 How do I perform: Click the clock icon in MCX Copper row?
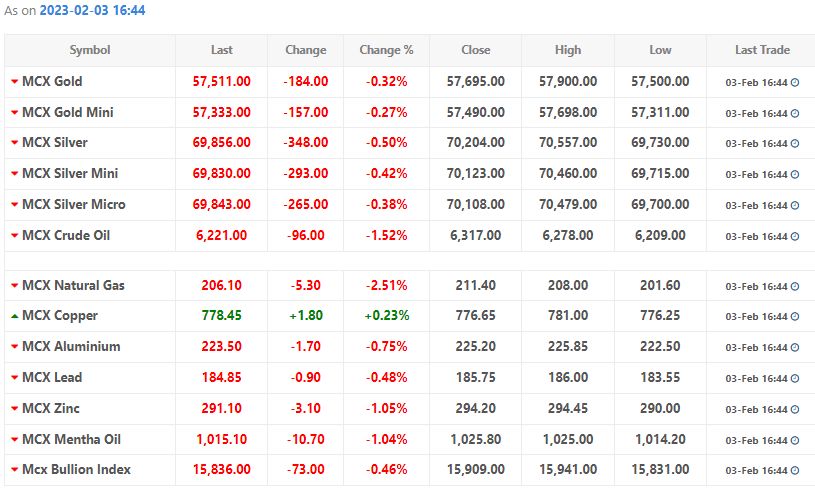click(795, 317)
